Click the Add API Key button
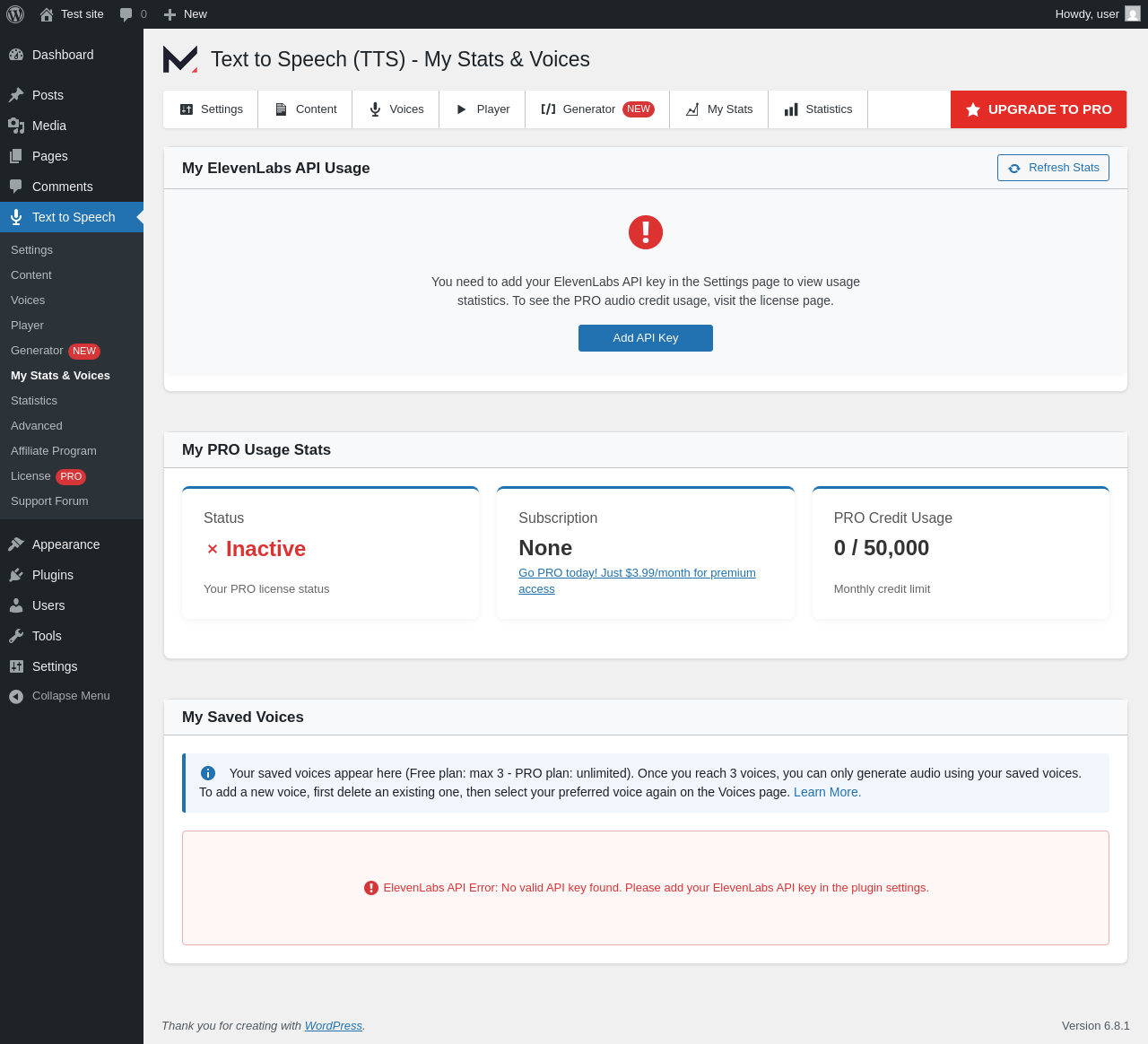The height and width of the screenshot is (1044, 1148). [x=646, y=338]
